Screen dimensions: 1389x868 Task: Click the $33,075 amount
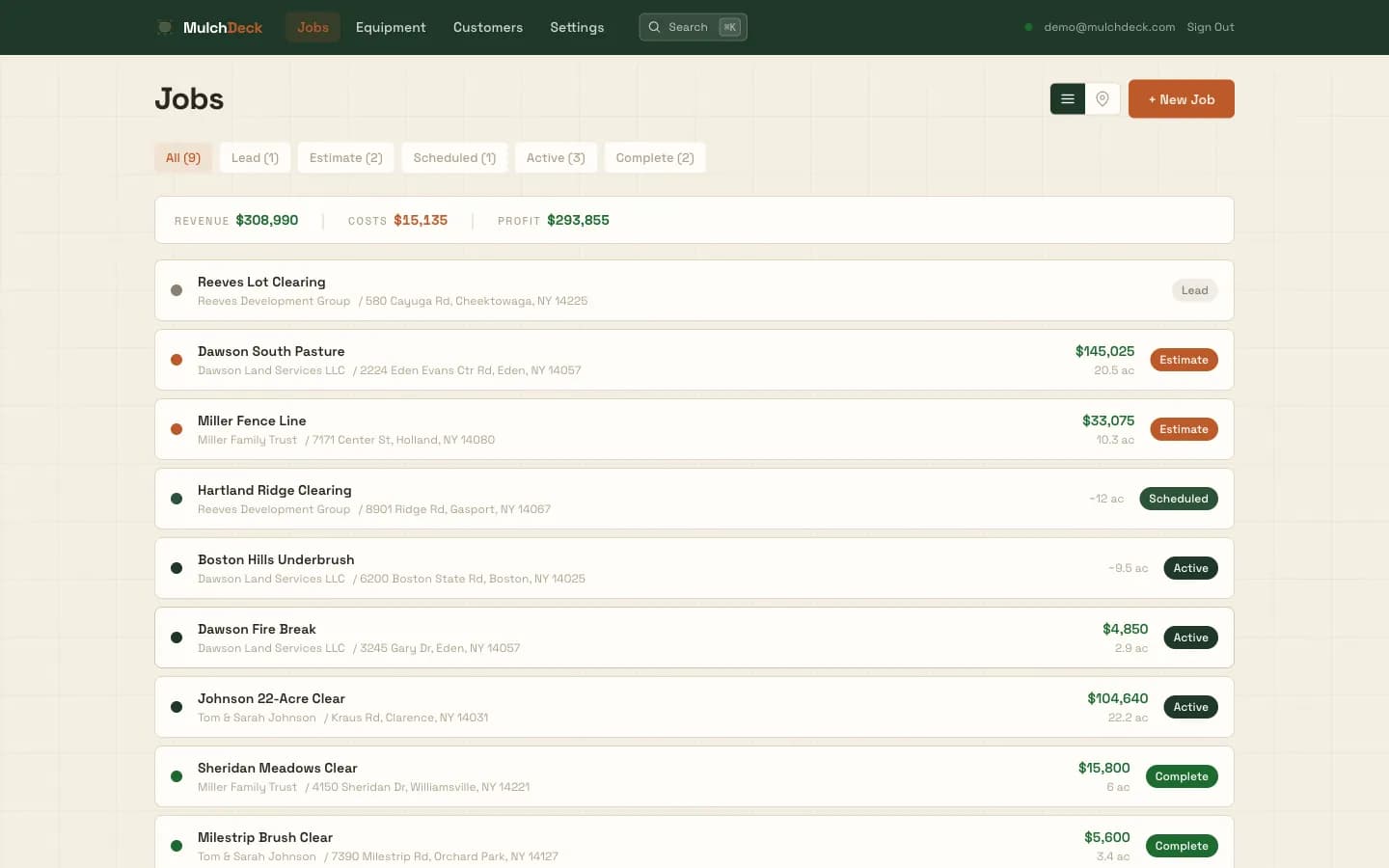[1108, 420]
